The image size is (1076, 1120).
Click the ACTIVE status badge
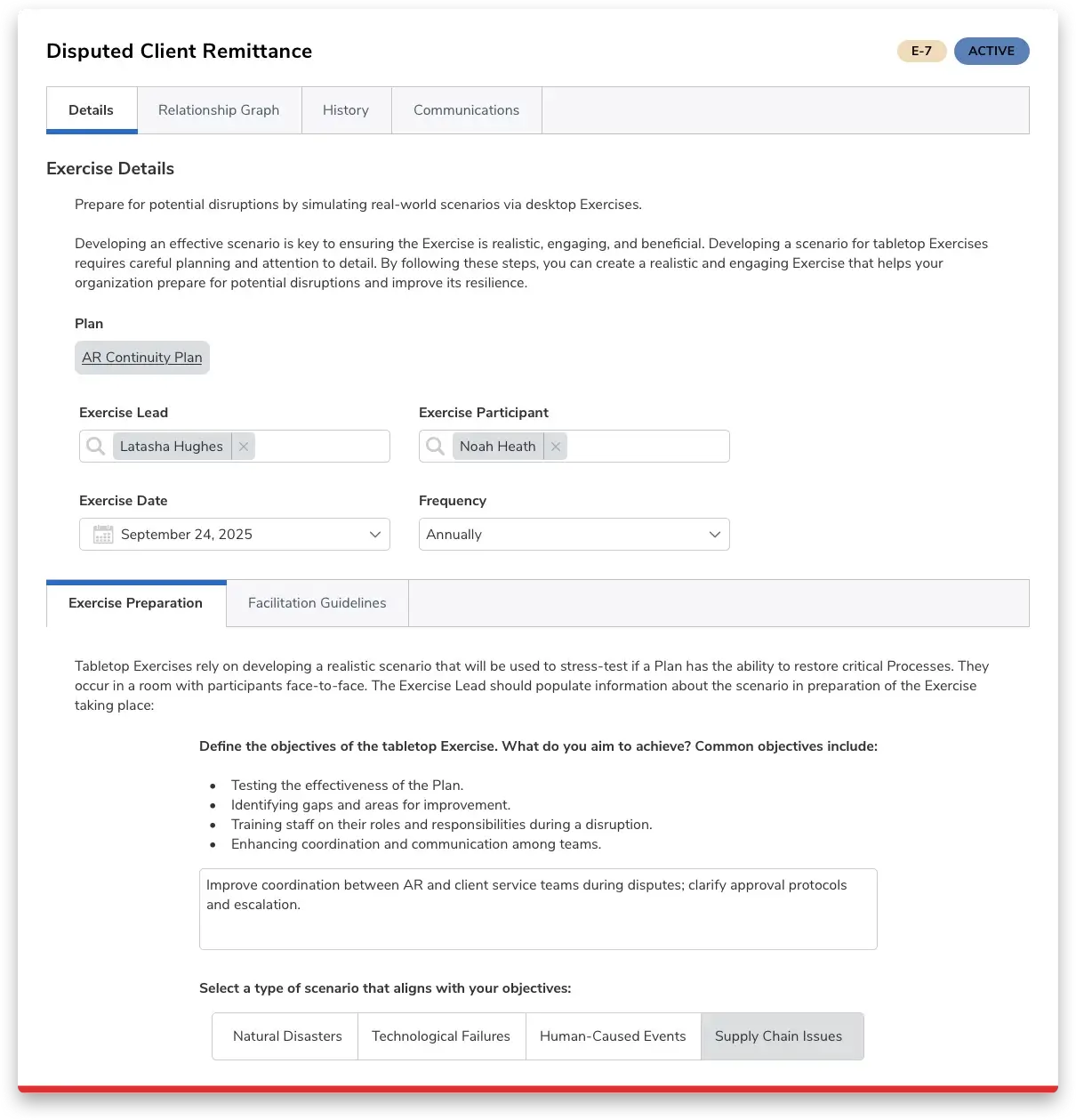pos(992,51)
